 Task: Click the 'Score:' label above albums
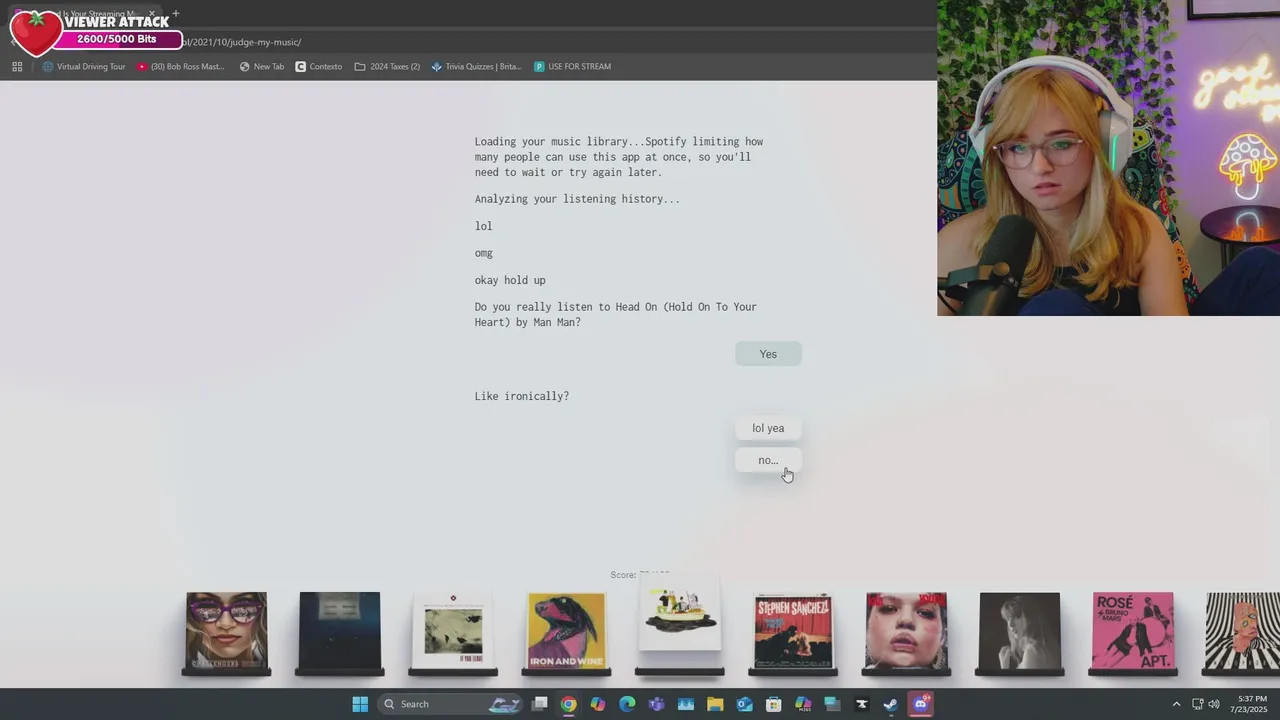point(623,575)
